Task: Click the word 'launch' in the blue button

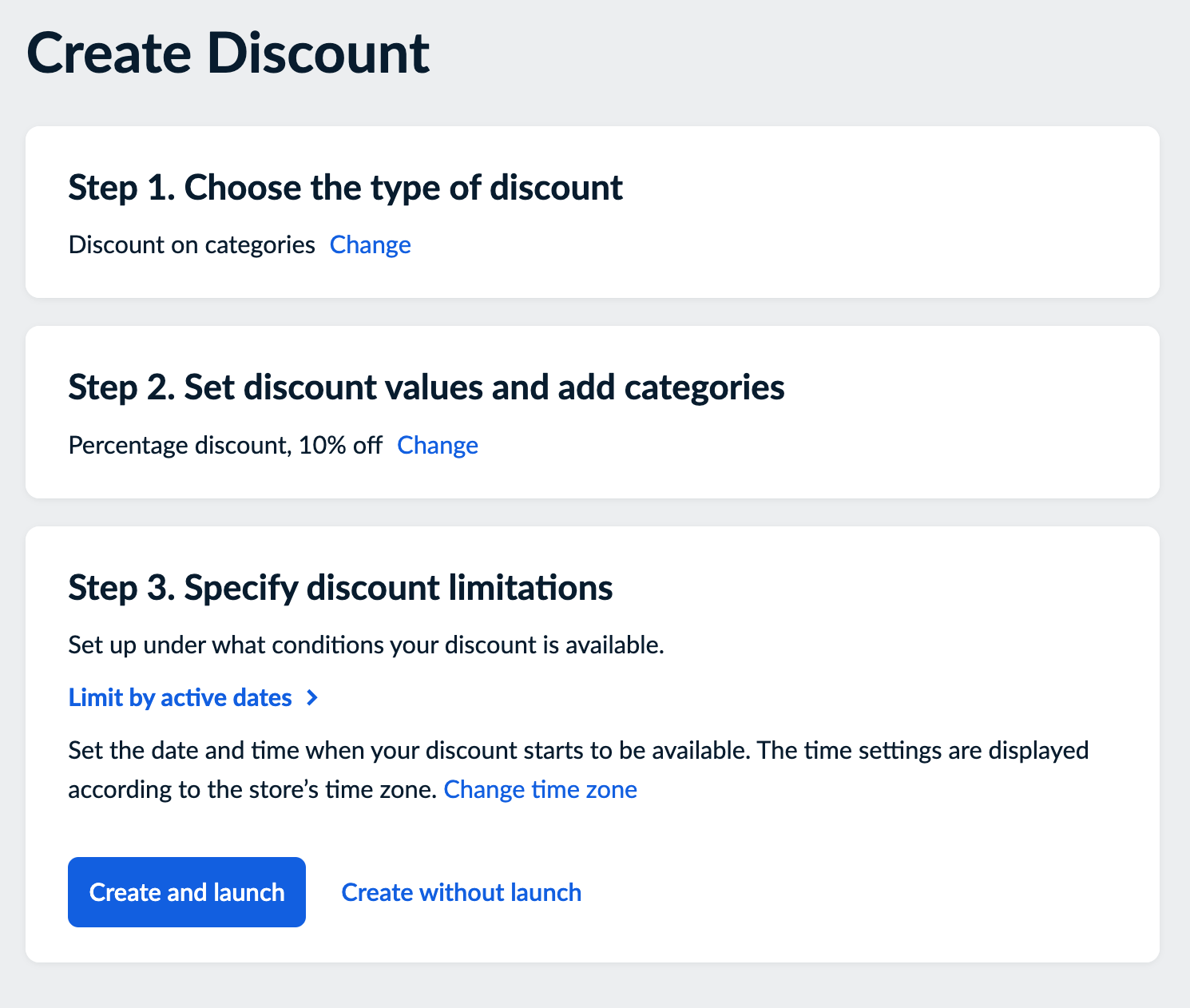Action: (249, 892)
